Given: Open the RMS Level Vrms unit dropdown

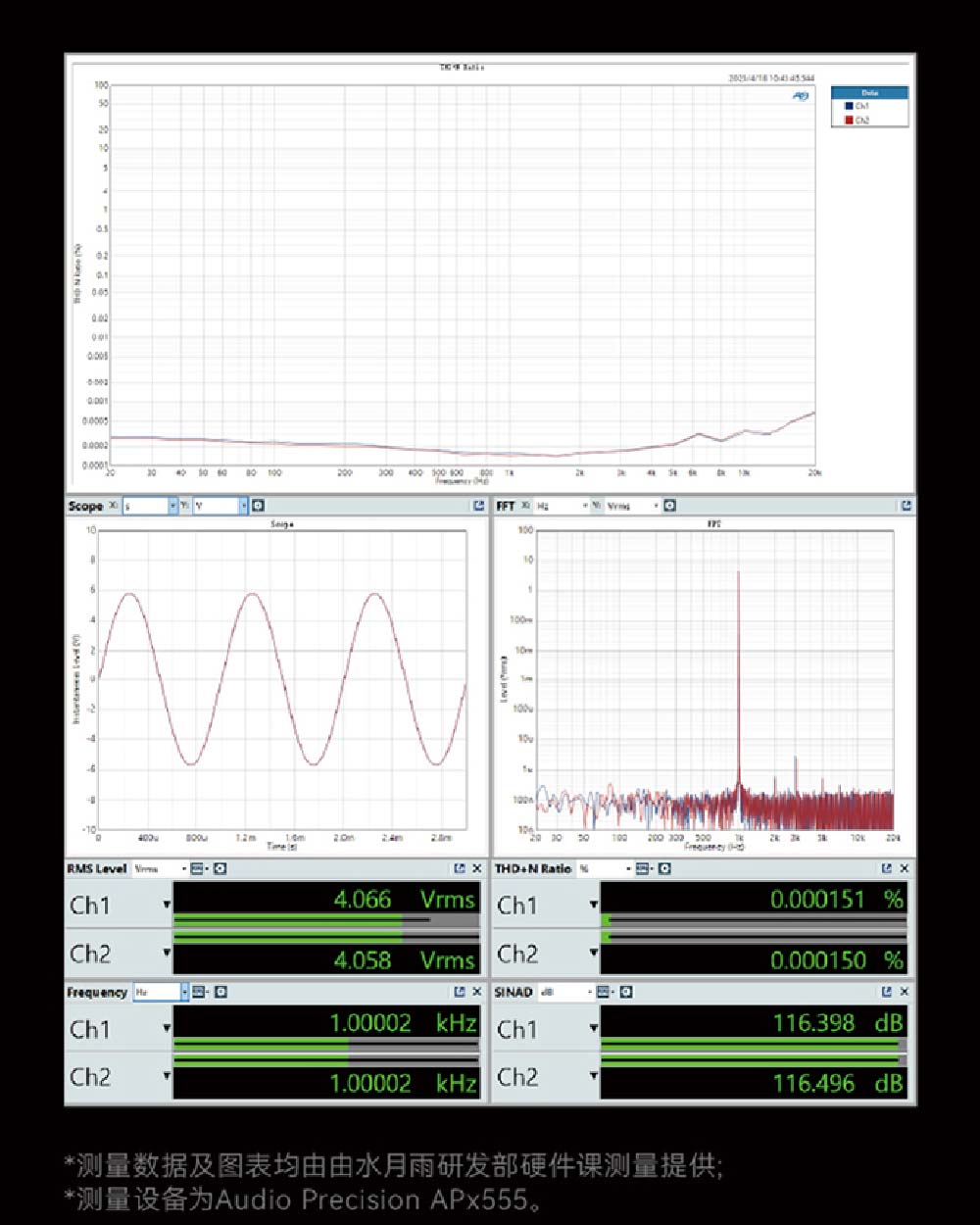Looking at the screenshot, I should [183, 868].
